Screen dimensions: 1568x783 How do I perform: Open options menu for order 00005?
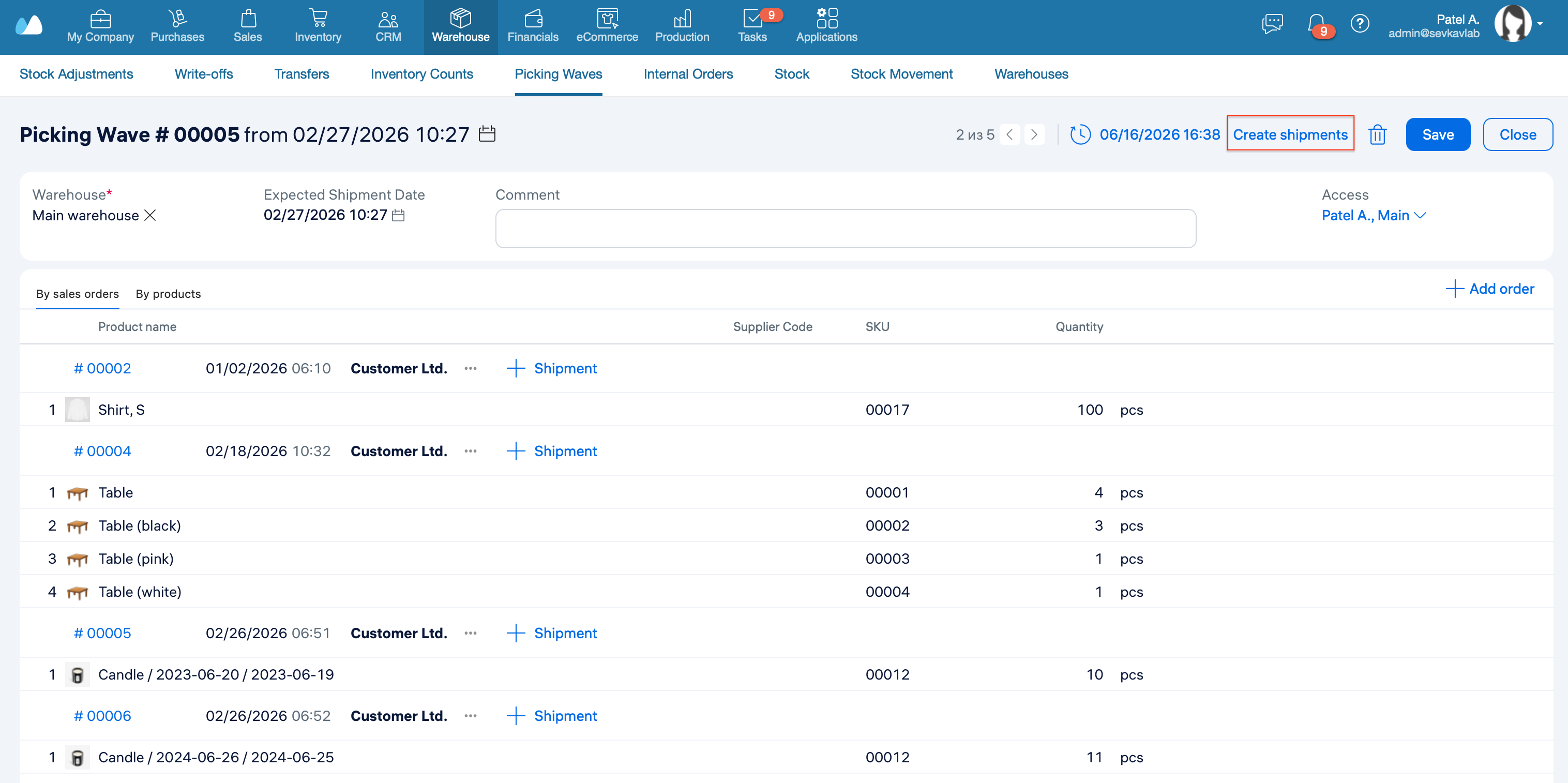click(470, 633)
